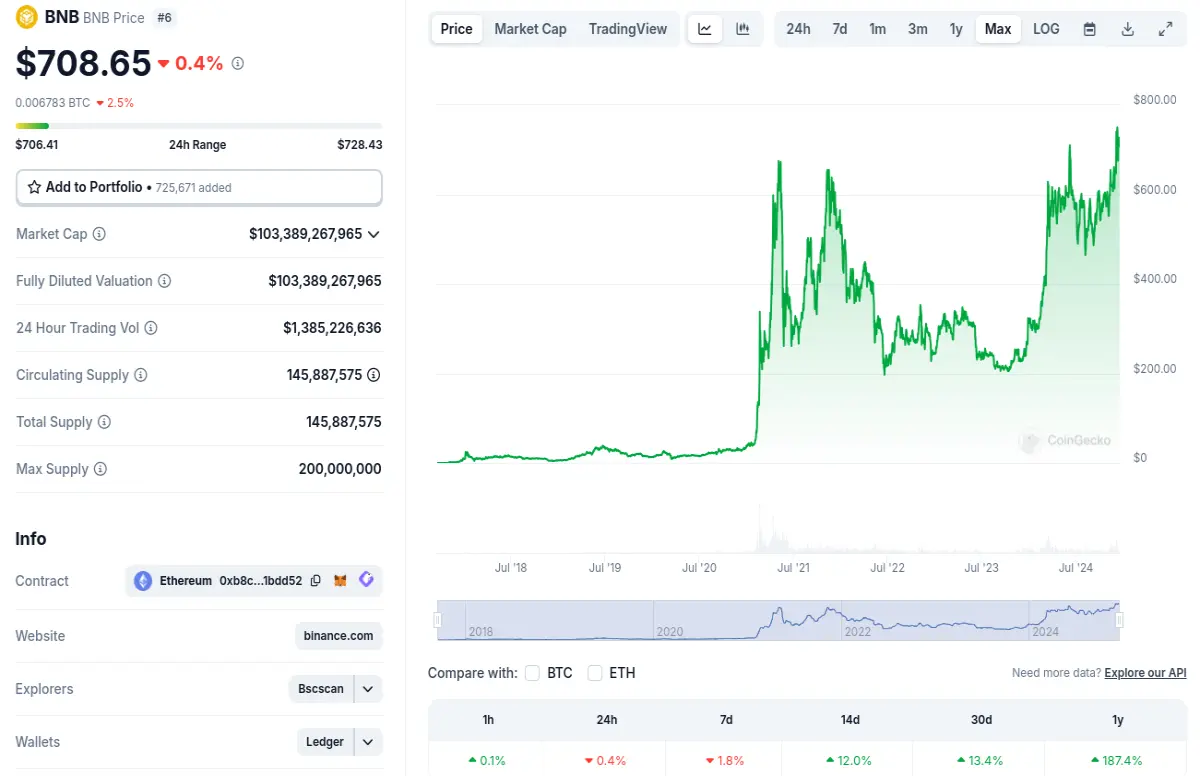Expand the Market Cap value chevron
This screenshot has width=1200, height=776.
(x=374, y=234)
